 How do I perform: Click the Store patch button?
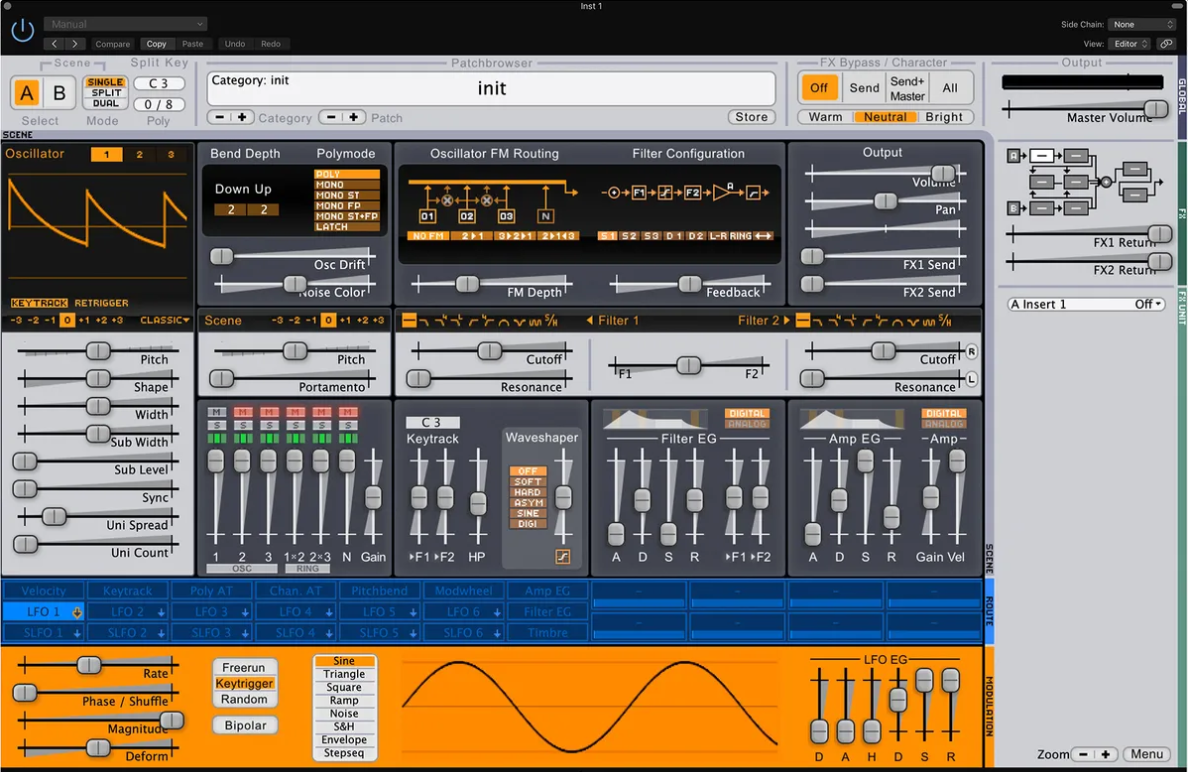click(x=751, y=117)
